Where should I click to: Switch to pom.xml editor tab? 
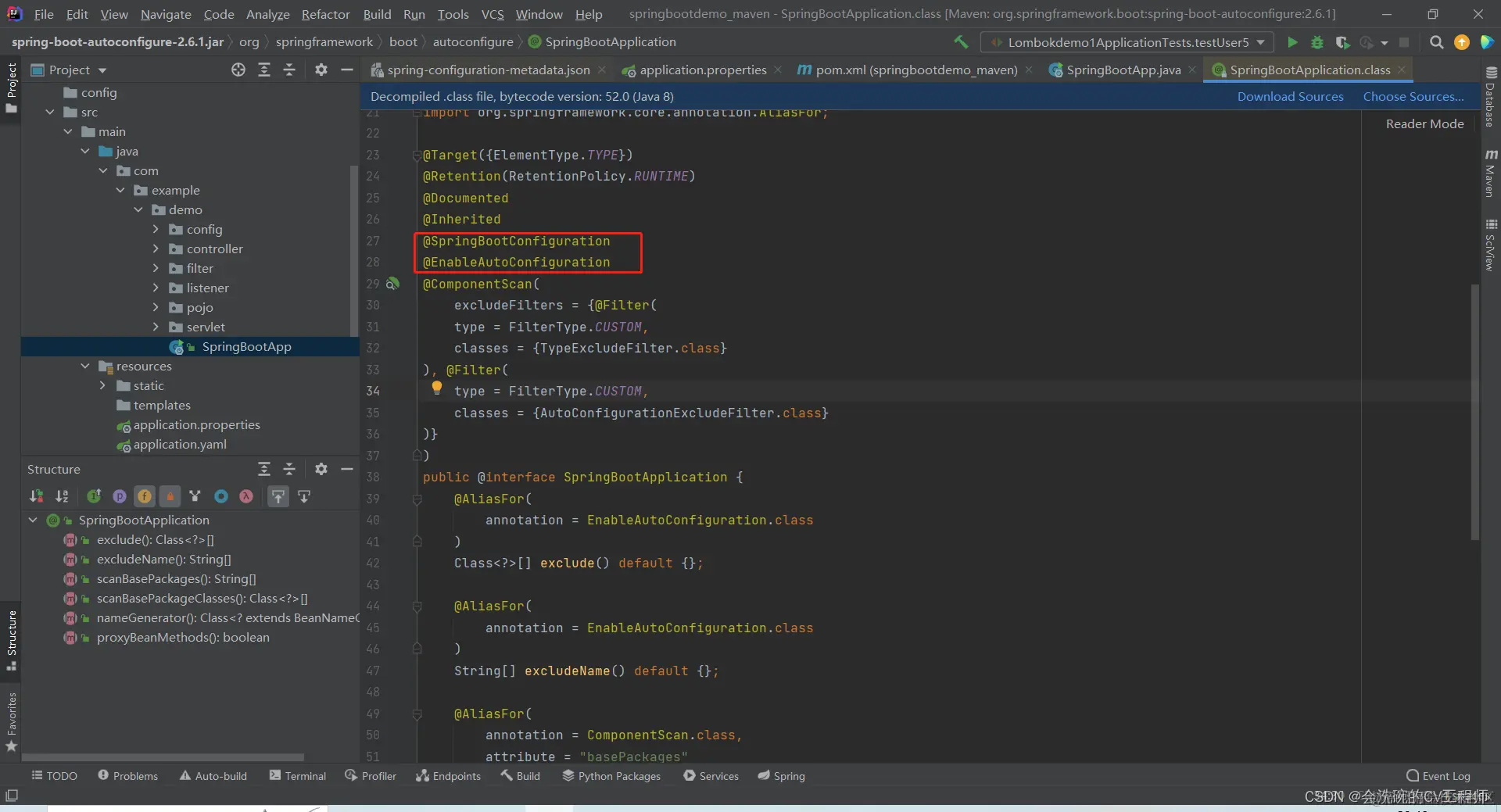[x=916, y=70]
